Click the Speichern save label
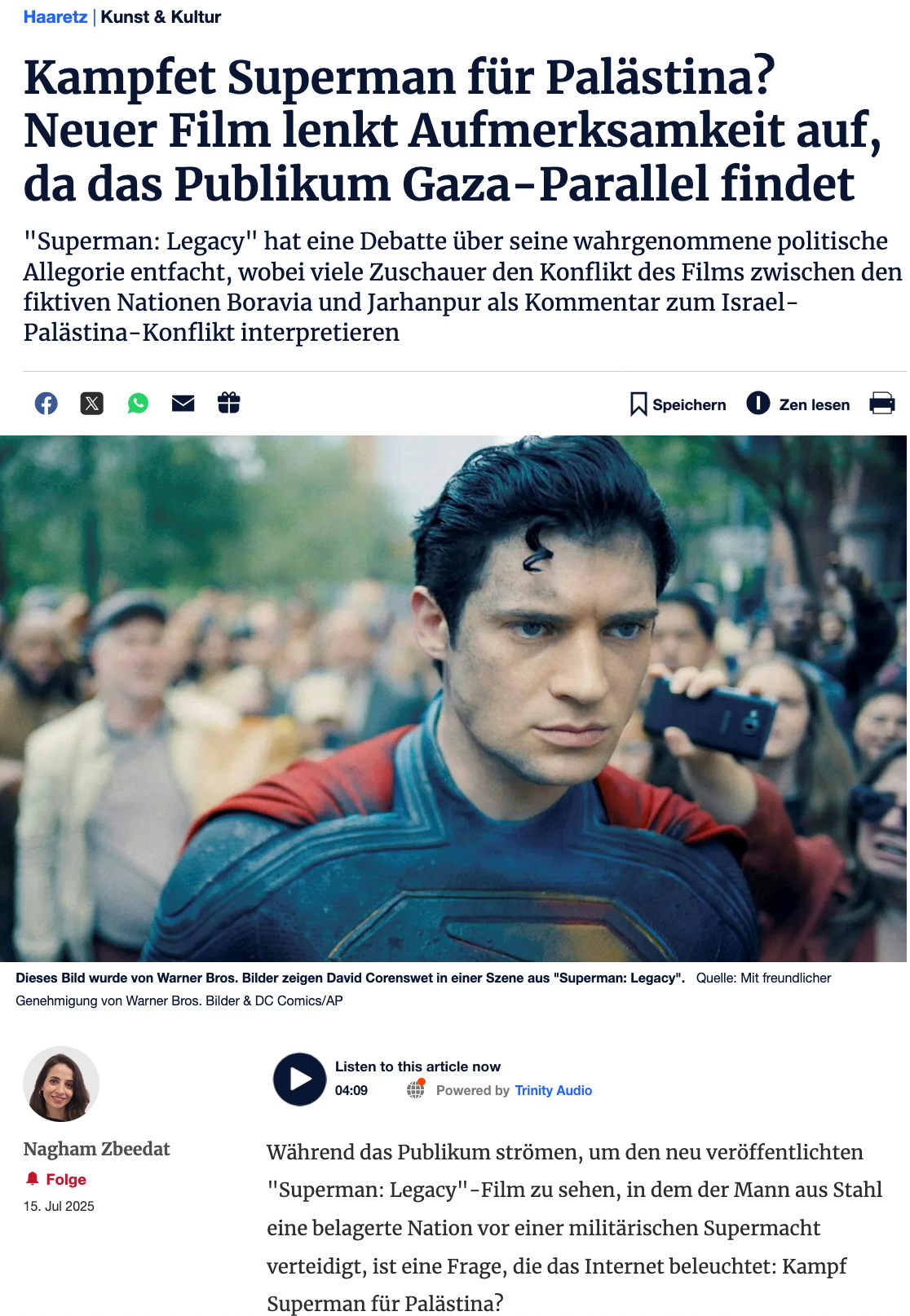 point(689,405)
